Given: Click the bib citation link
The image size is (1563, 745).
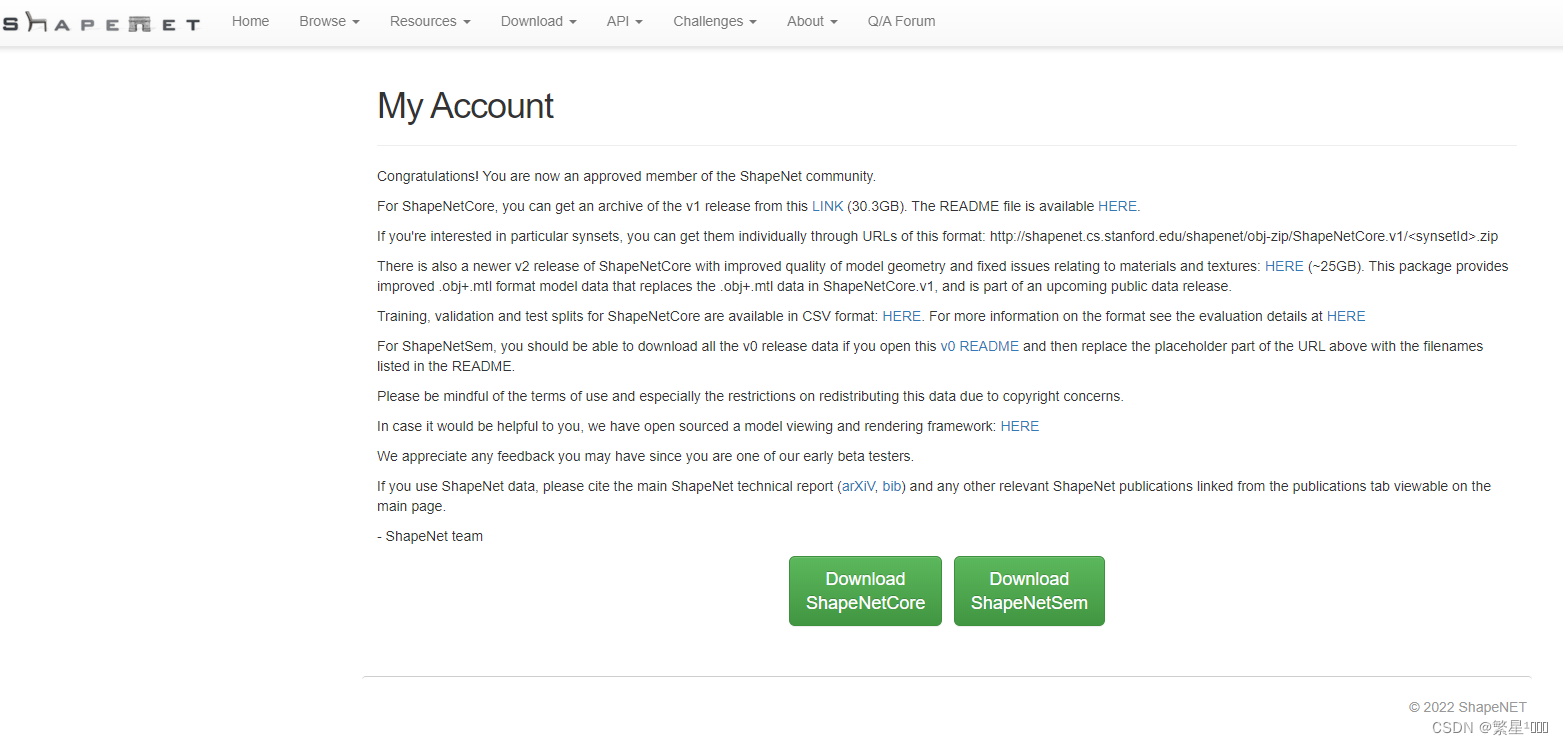Looking at the screenshot, I should coord(891,486).
